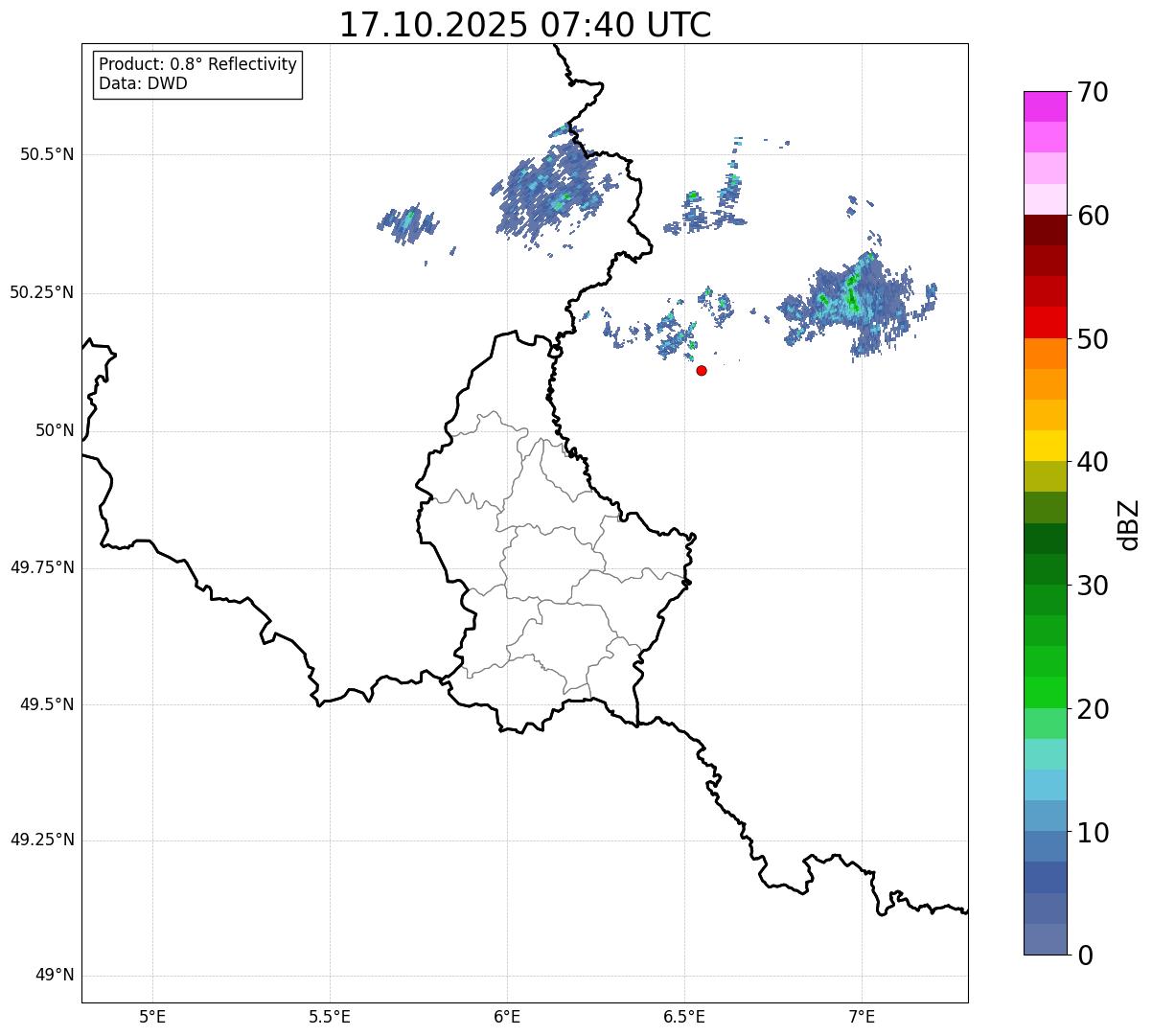Click the dark maroon swatch below 60
Image resolution: width=1152 pixels, height=1036 pixels.
(x=1046, y=230)
